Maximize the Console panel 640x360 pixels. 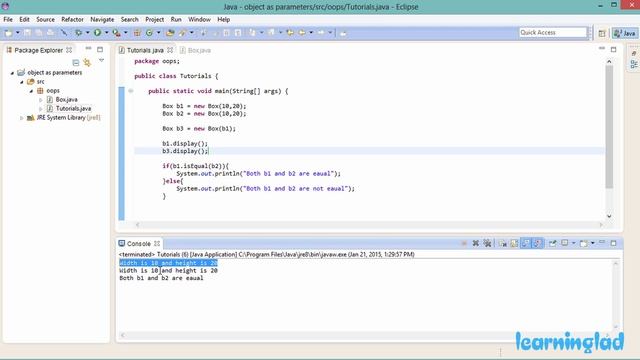coord(613,243)
